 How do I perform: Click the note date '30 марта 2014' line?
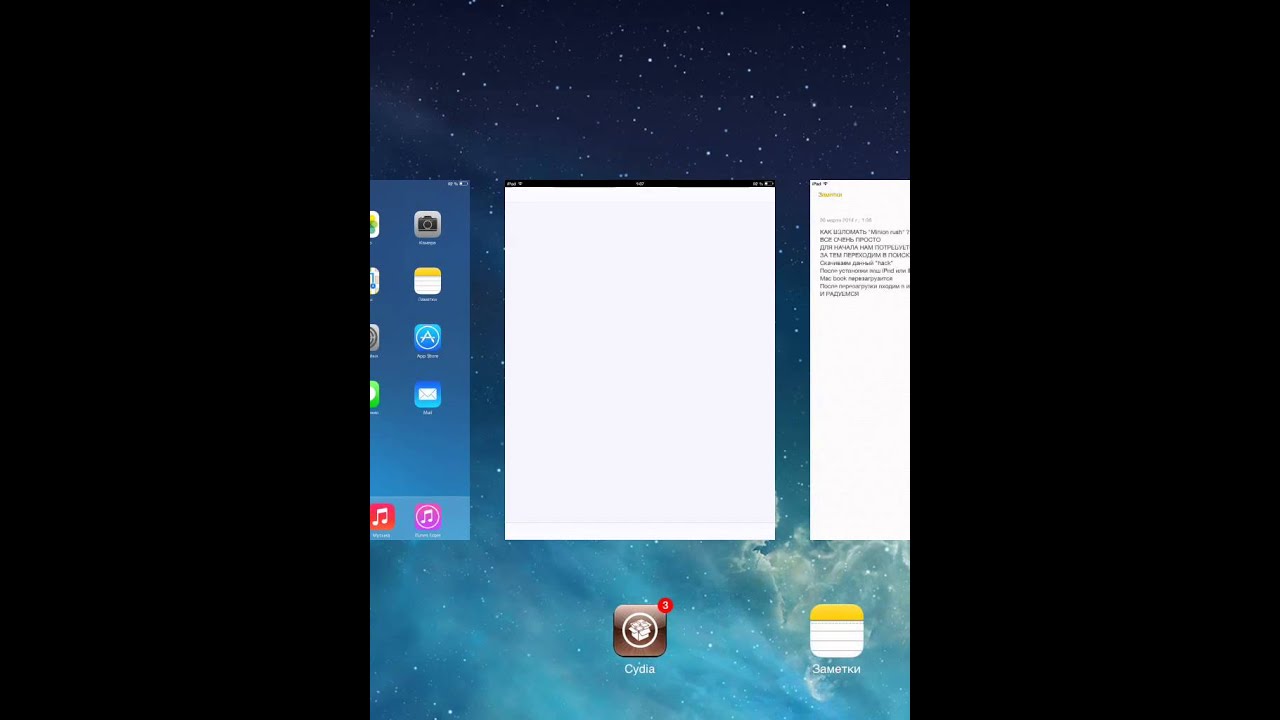pyautogui.click(x=846, y=220)
